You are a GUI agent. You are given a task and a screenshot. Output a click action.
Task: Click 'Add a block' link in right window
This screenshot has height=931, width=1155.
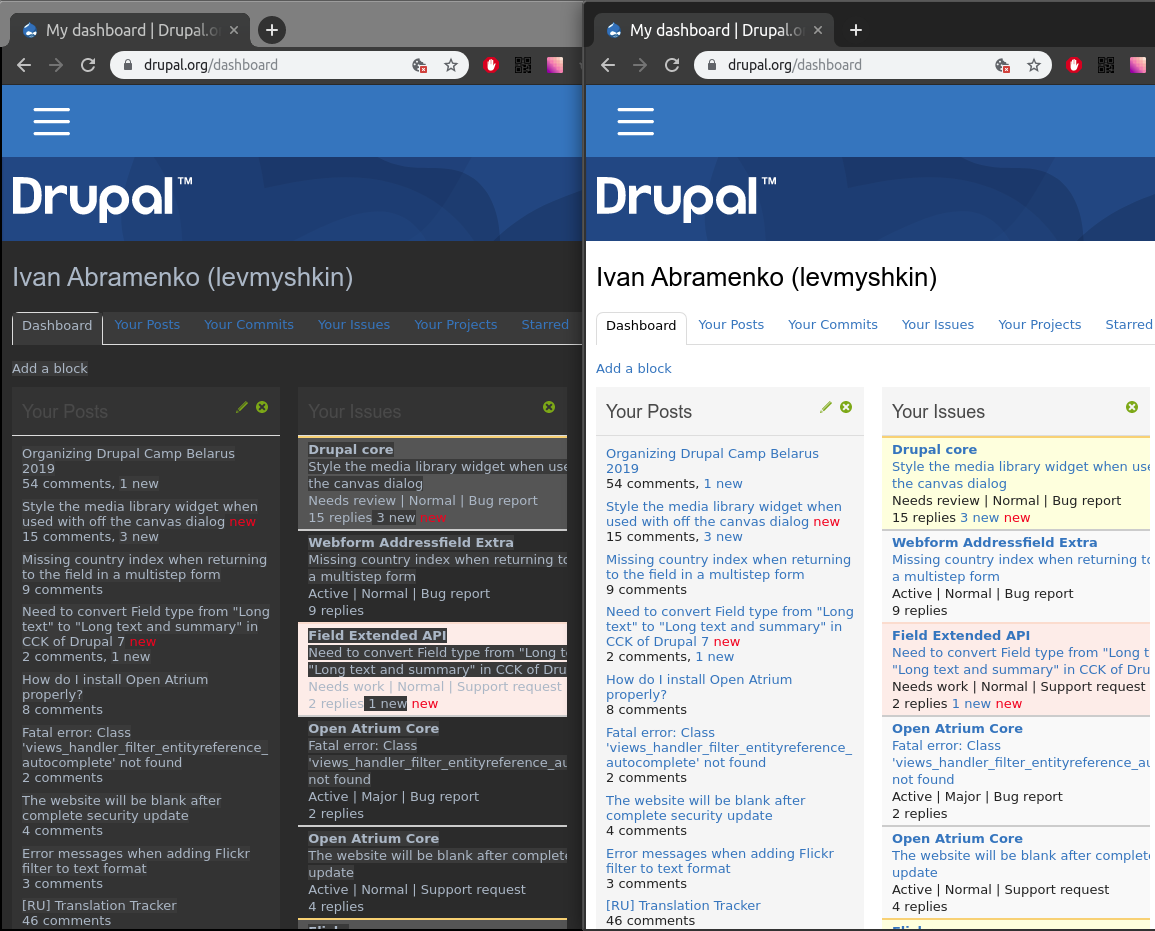[634, 368]
